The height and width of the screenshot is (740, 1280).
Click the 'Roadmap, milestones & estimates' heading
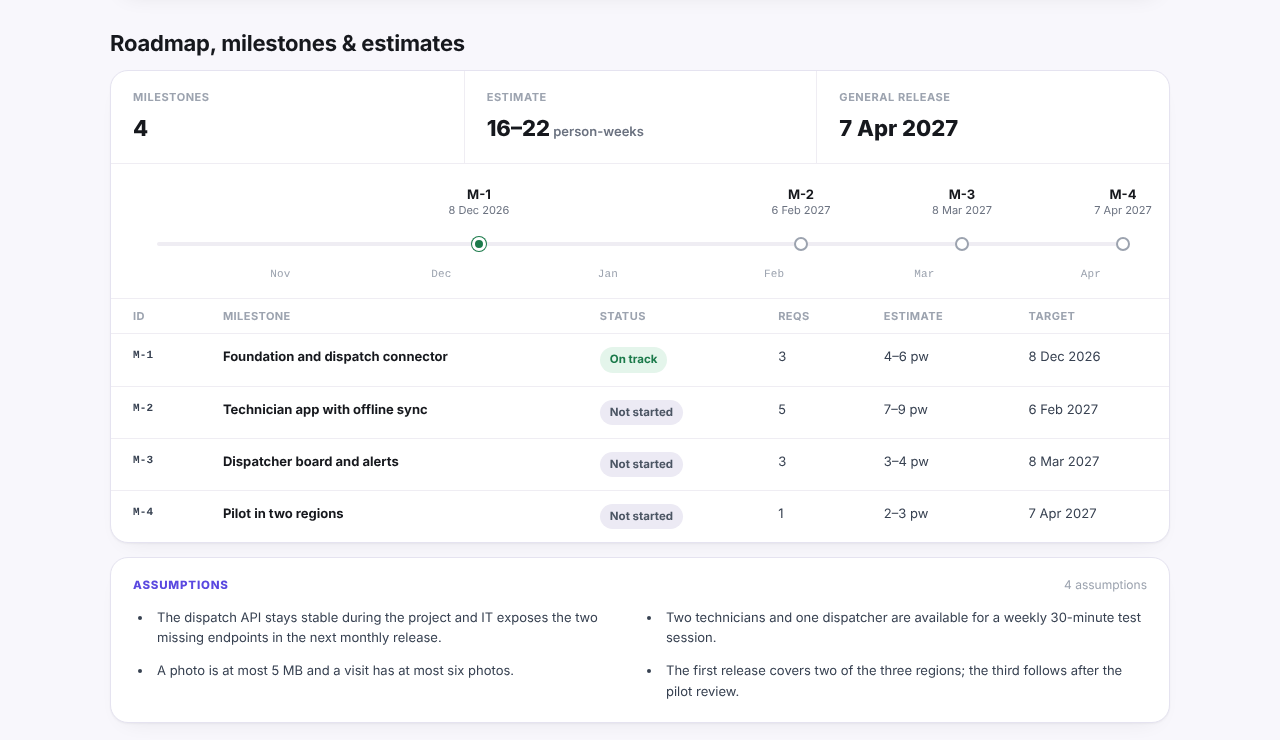click(287, 44)
